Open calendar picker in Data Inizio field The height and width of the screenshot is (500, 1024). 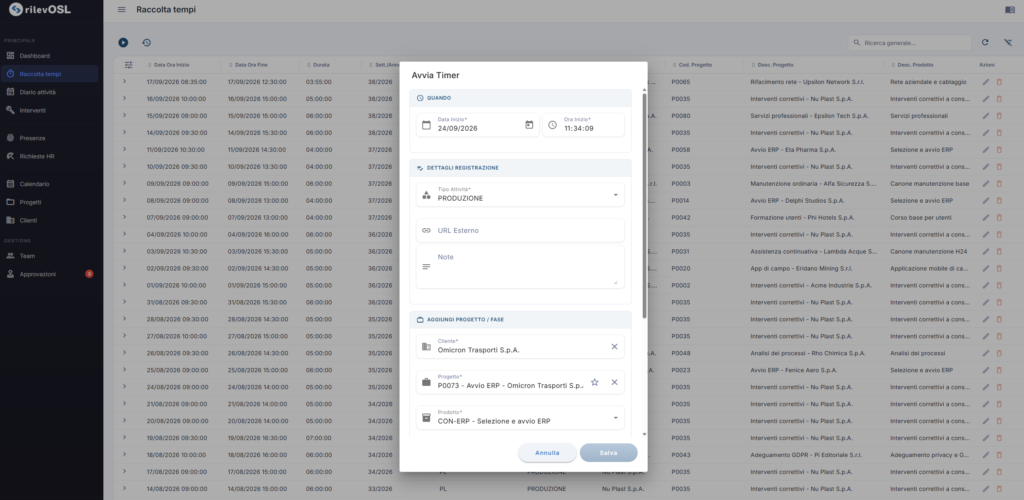coord(529,125)
